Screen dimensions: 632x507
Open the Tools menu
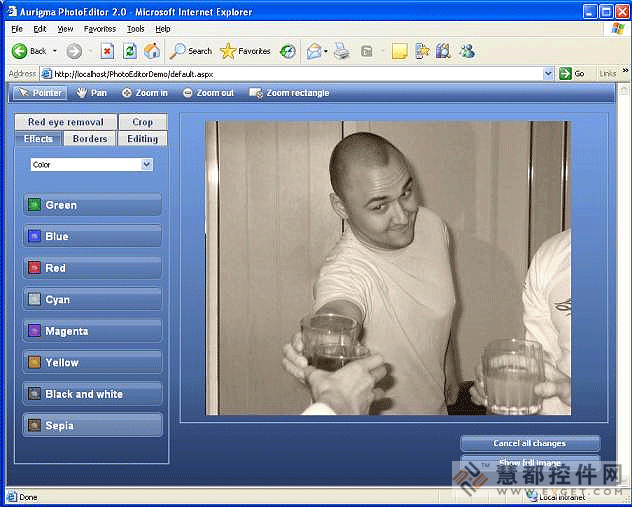[x=135, y=29]
